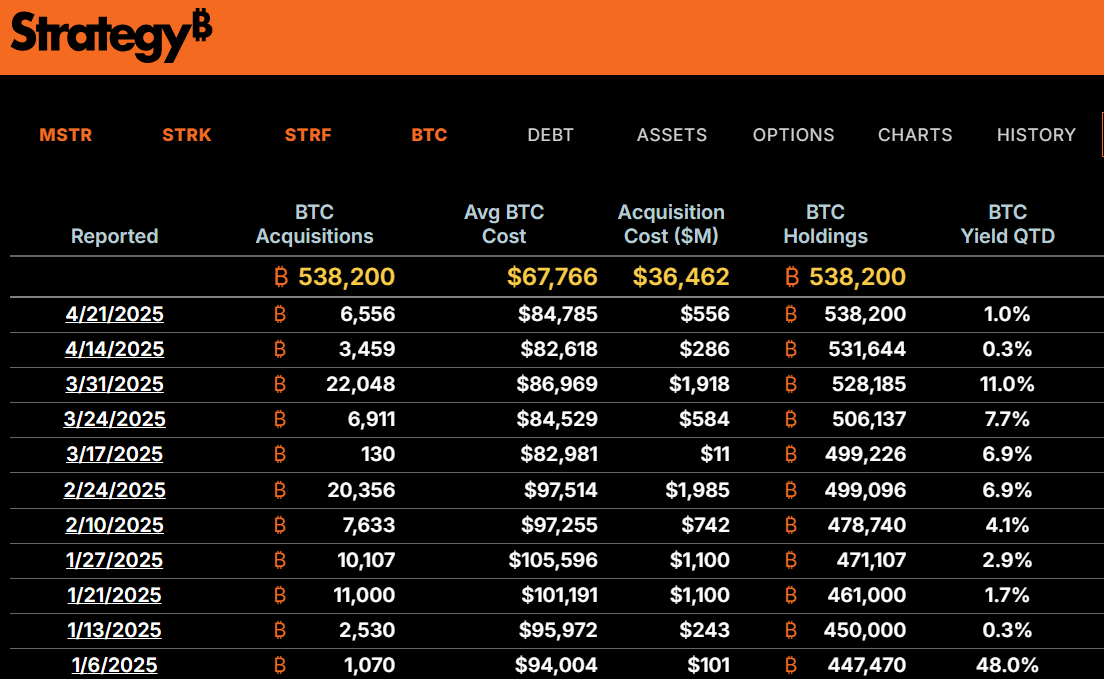Click the Avg BTC Cost column header
This screenshot has height=679, width=1104.
pos(504,224)
